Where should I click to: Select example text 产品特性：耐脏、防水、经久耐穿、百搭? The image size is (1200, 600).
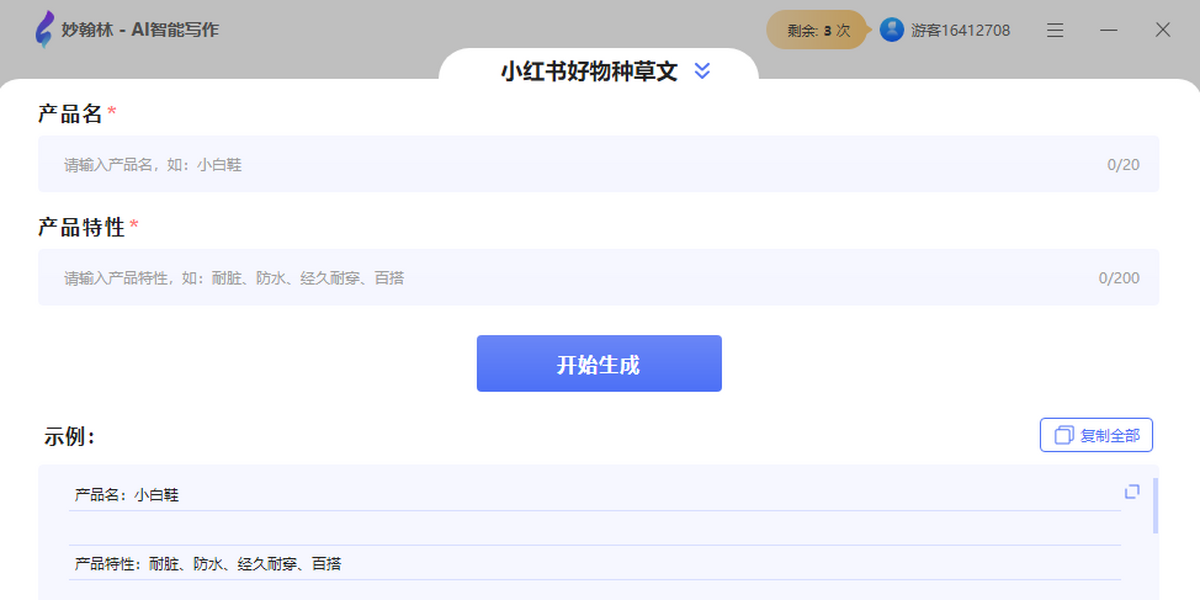click(208, 564)
